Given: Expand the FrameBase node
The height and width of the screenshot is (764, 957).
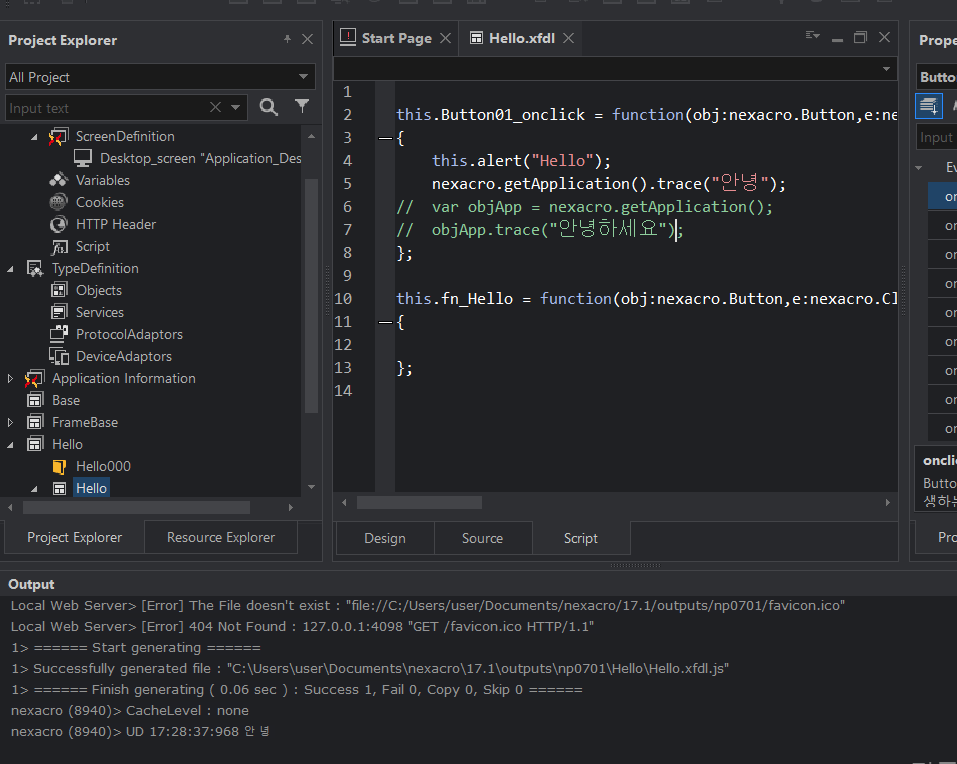Looking at the screenshot, I should pos(10,422).
